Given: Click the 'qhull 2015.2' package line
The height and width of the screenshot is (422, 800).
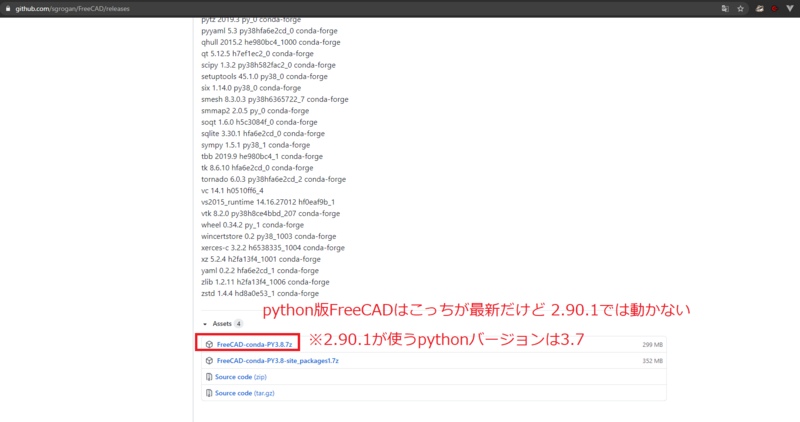Looking at the screenshot, I should click(271, 42).
